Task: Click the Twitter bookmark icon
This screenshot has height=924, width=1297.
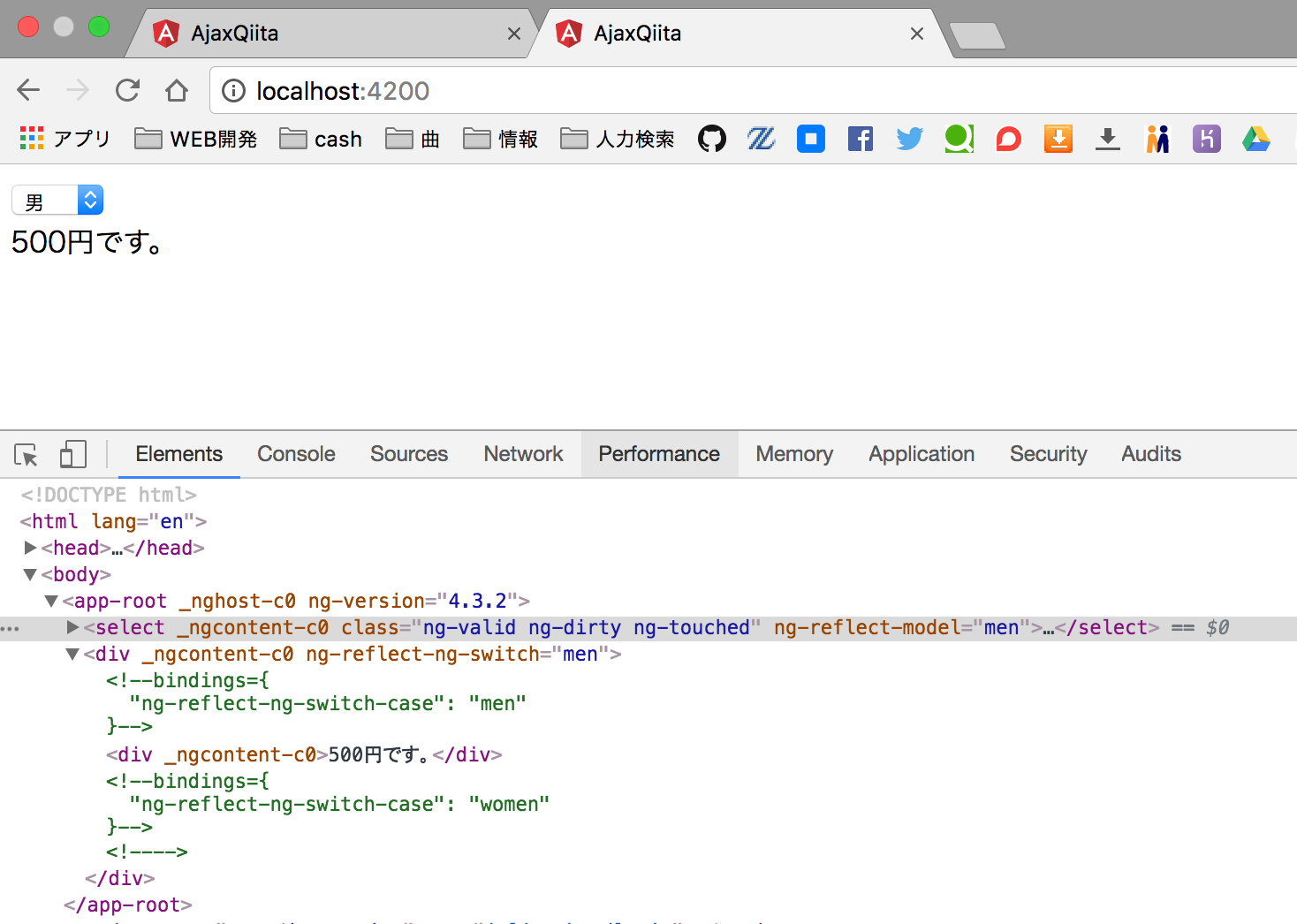Action: click(x=909, y=139)
